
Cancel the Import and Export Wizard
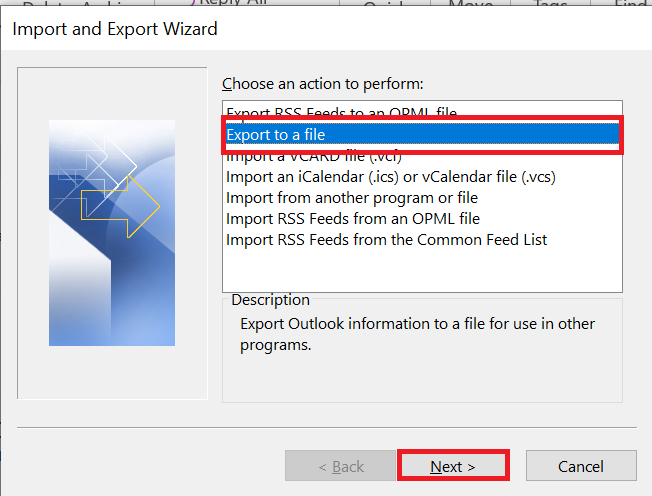coord(581,466)
